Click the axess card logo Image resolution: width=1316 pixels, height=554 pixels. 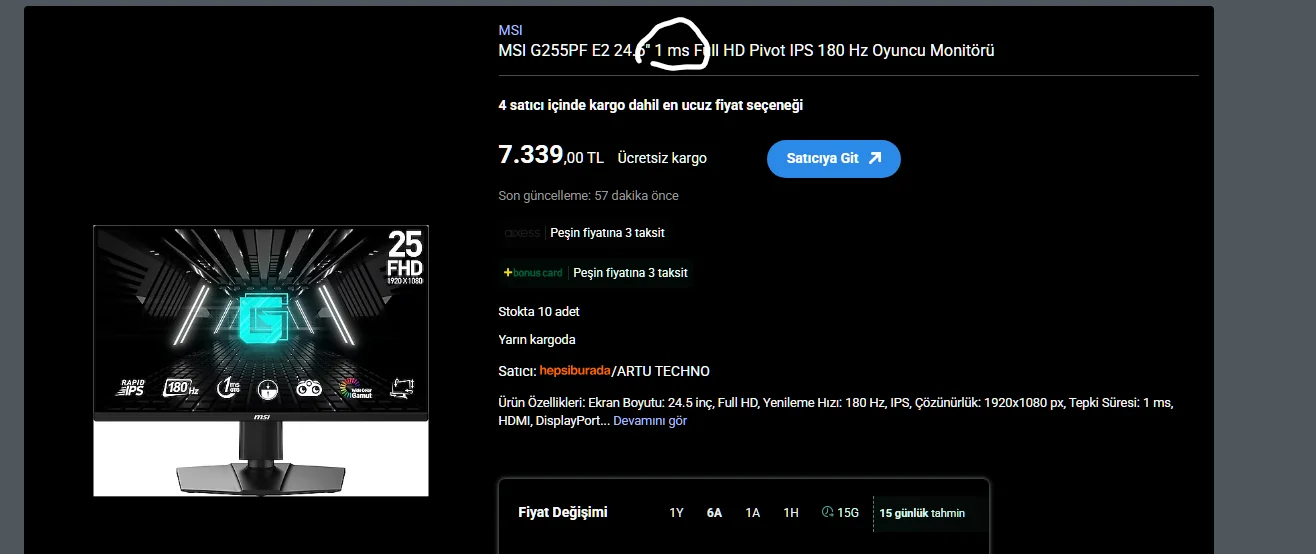tap(522, 233)
